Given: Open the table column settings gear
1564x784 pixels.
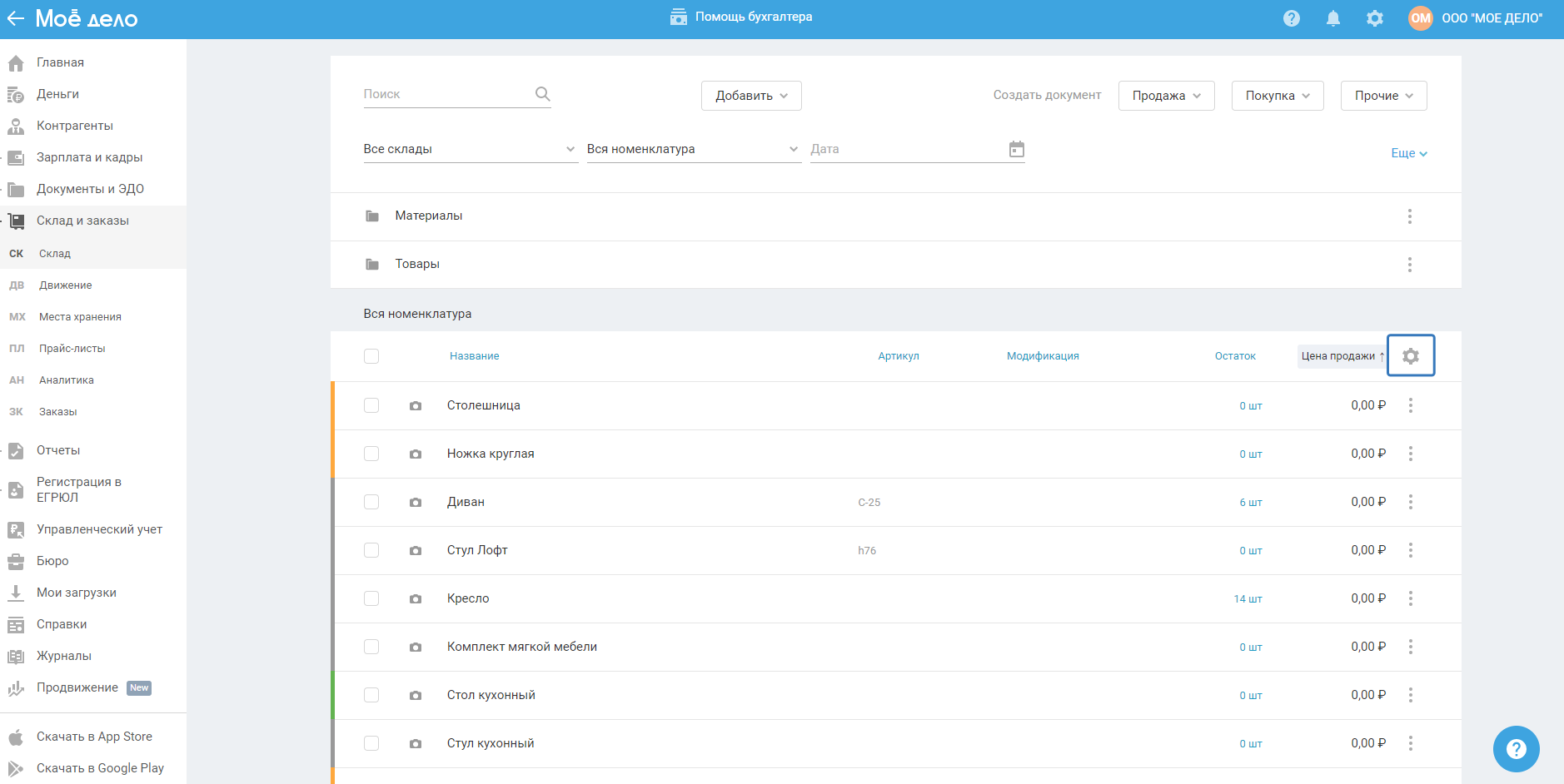Looking at the screenshot, I should (x=1410, y=356).
